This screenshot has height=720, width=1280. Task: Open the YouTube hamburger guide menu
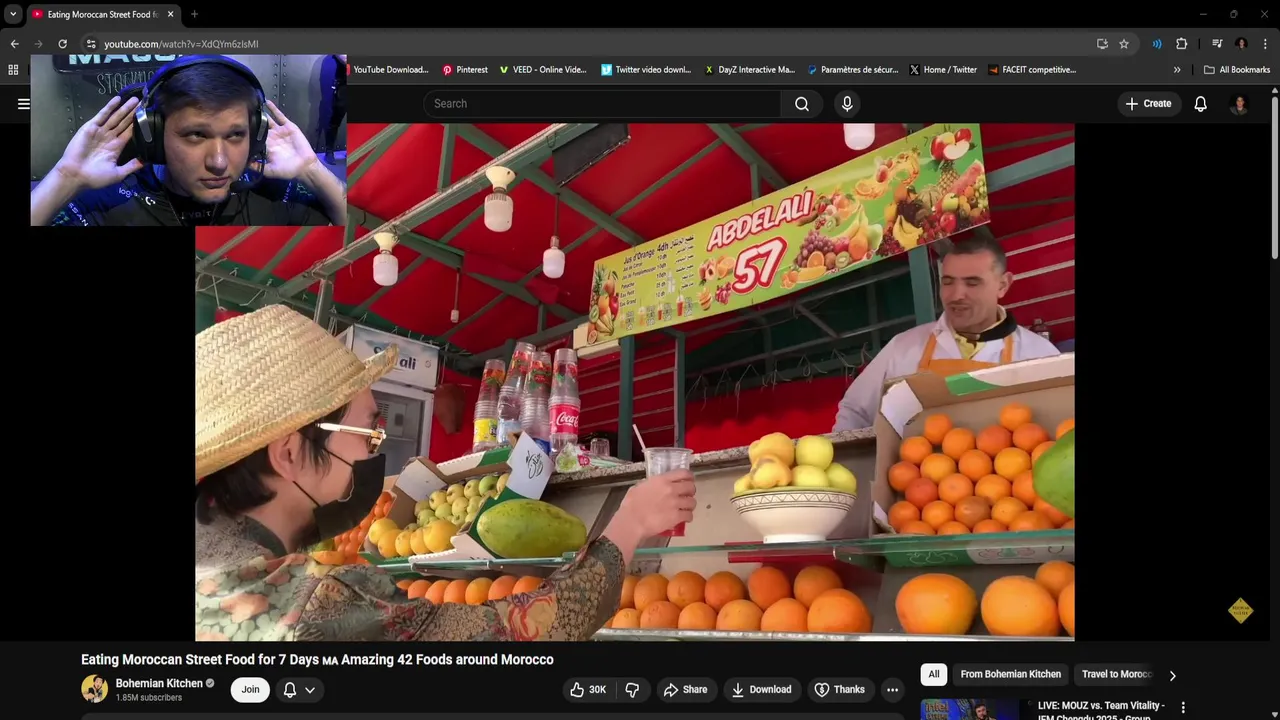(23, 104)
